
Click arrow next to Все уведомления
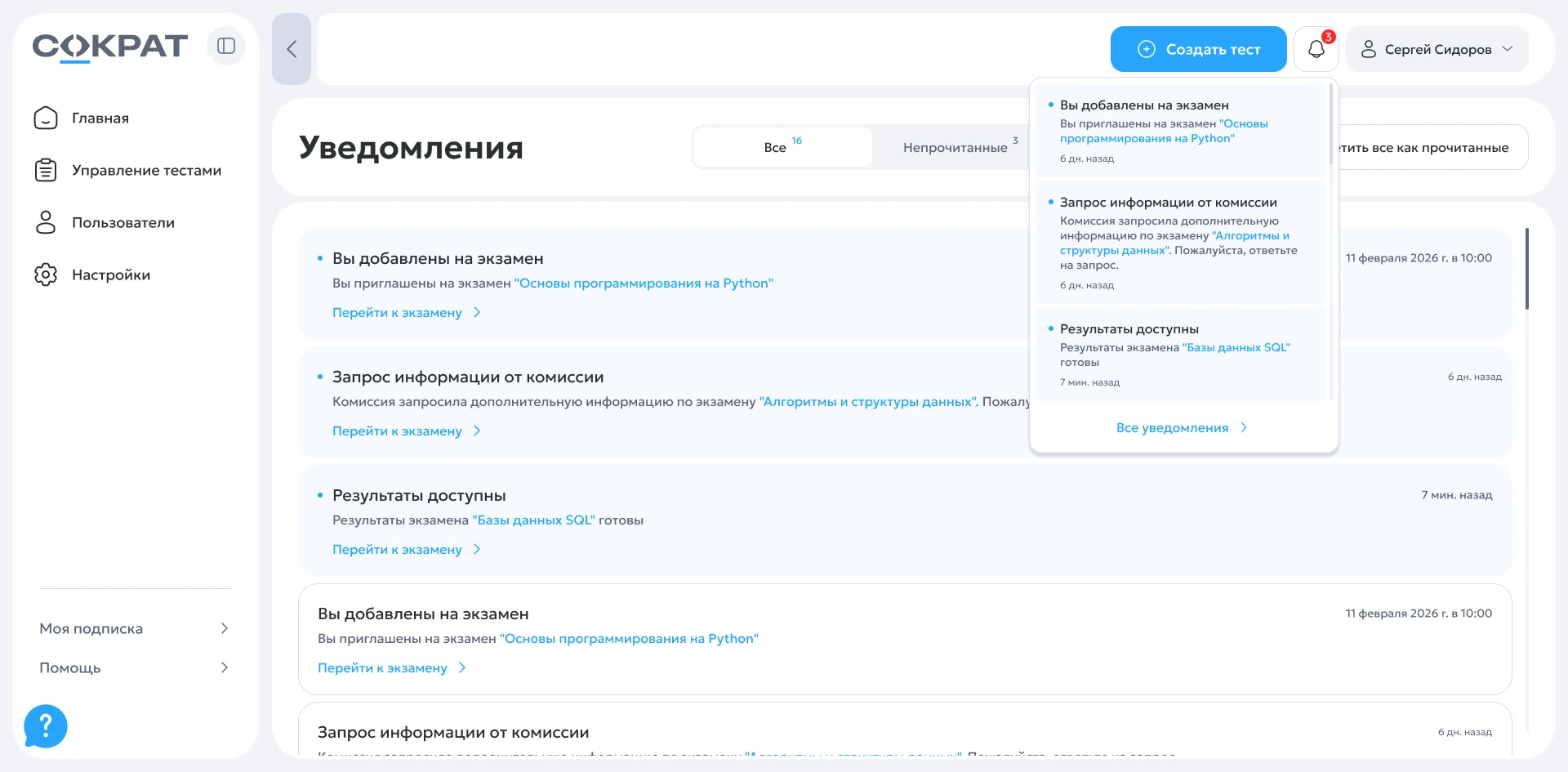click(1244, 427)
